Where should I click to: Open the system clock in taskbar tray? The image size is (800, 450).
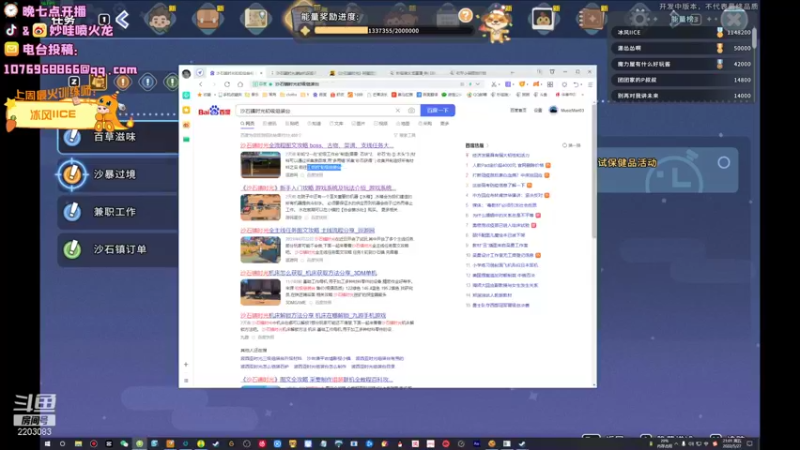pyautogui.click(x=731, y=444)
